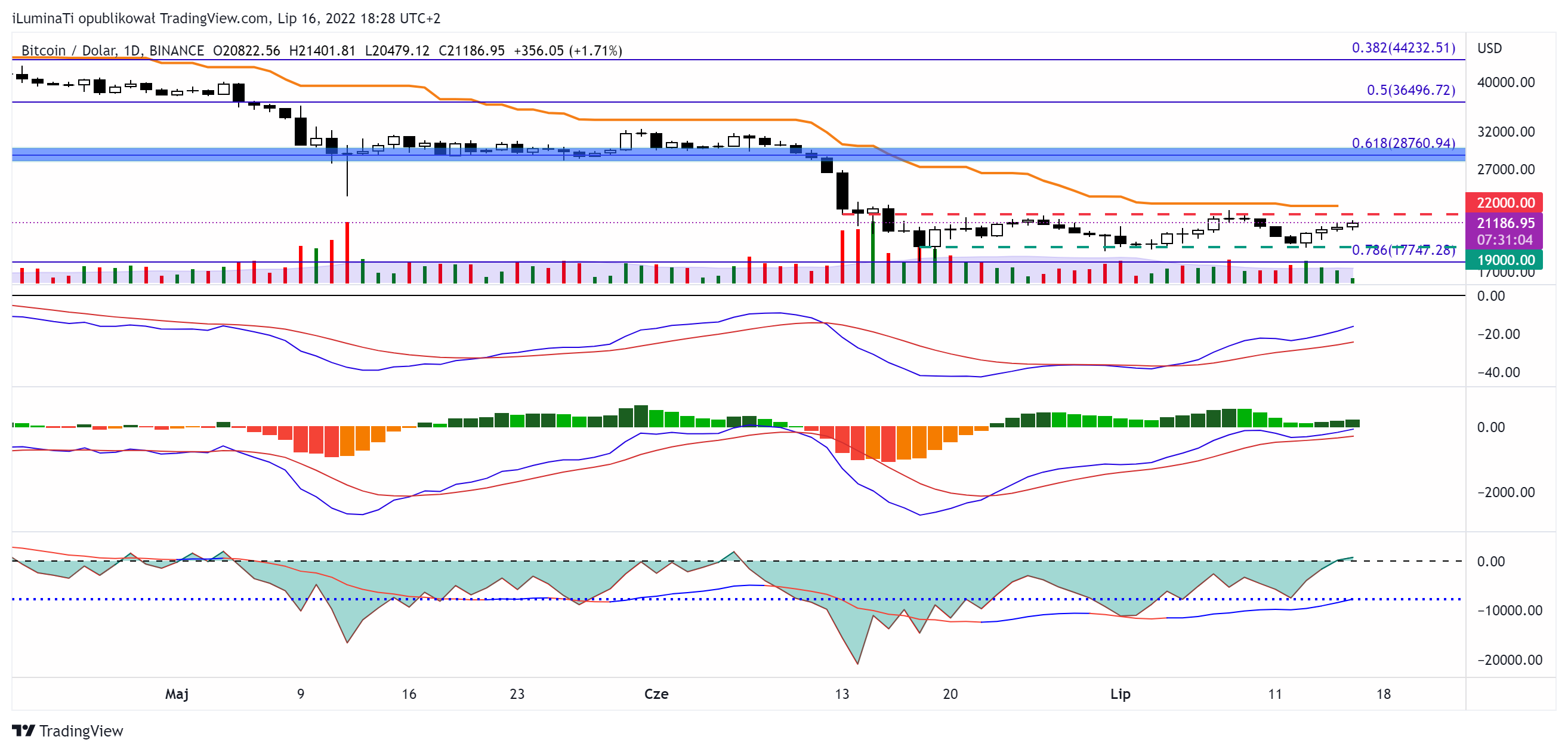Click the -40.00 oscillator axis value

[1498, 372]
